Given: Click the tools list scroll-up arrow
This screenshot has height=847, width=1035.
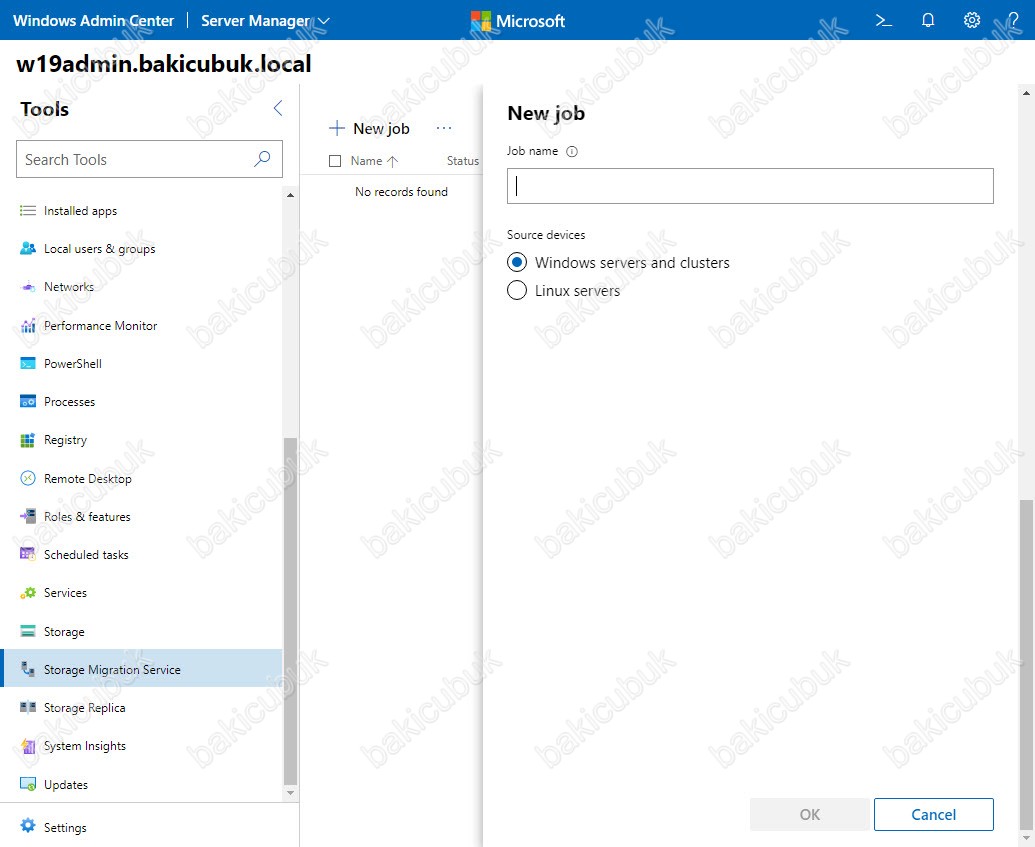Looking at the screenshot, I should (290, 195).
